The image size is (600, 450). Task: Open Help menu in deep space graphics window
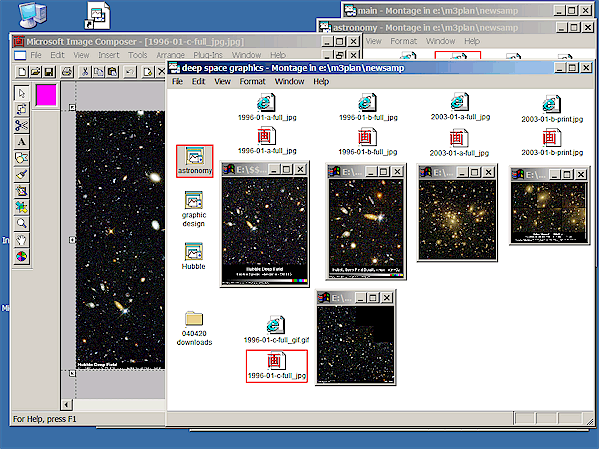(321, 82)
